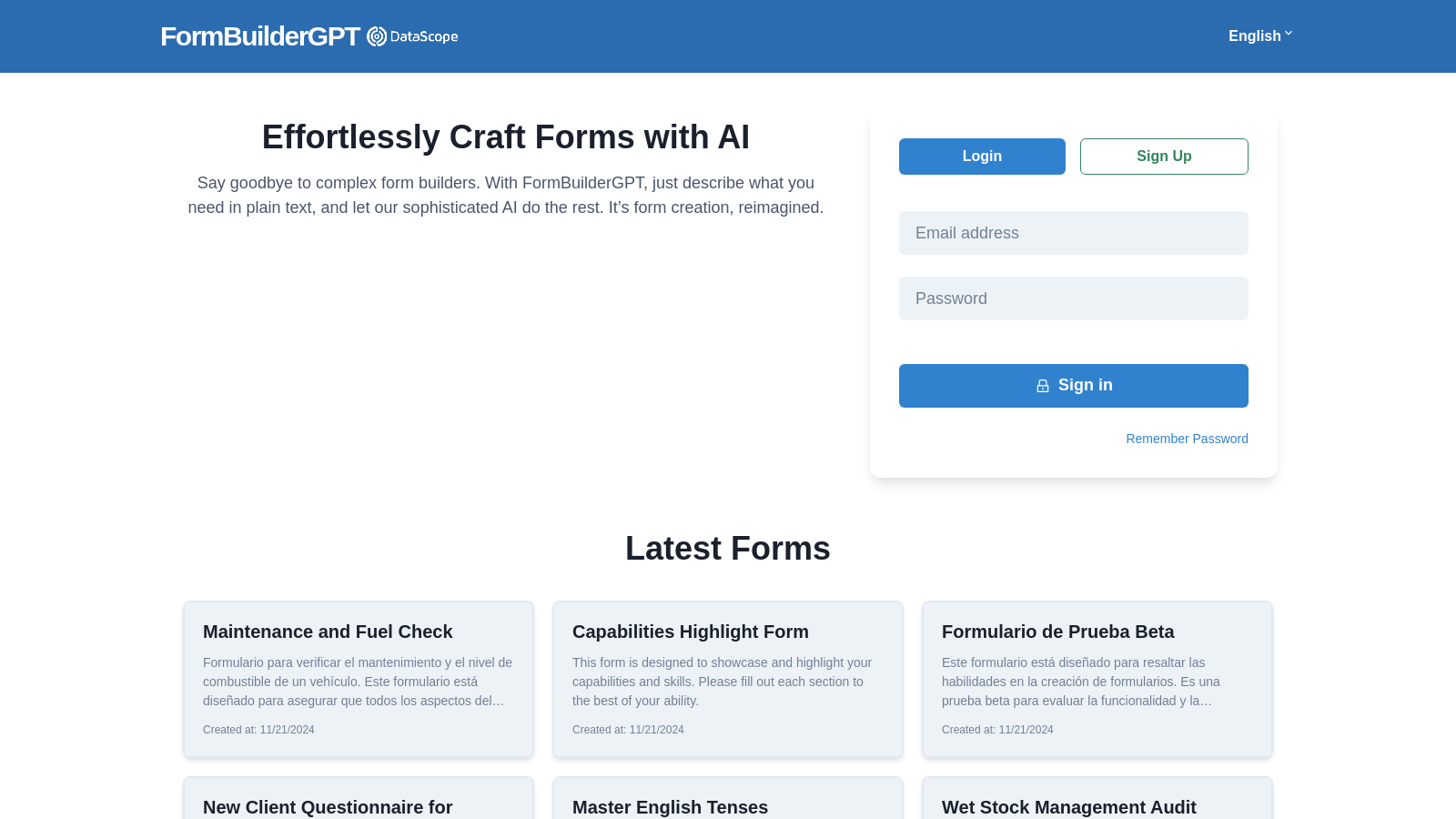Viewport: 1456px width, 819px height.
Task: Open the English language dropdown
Action: point(1254,36)
